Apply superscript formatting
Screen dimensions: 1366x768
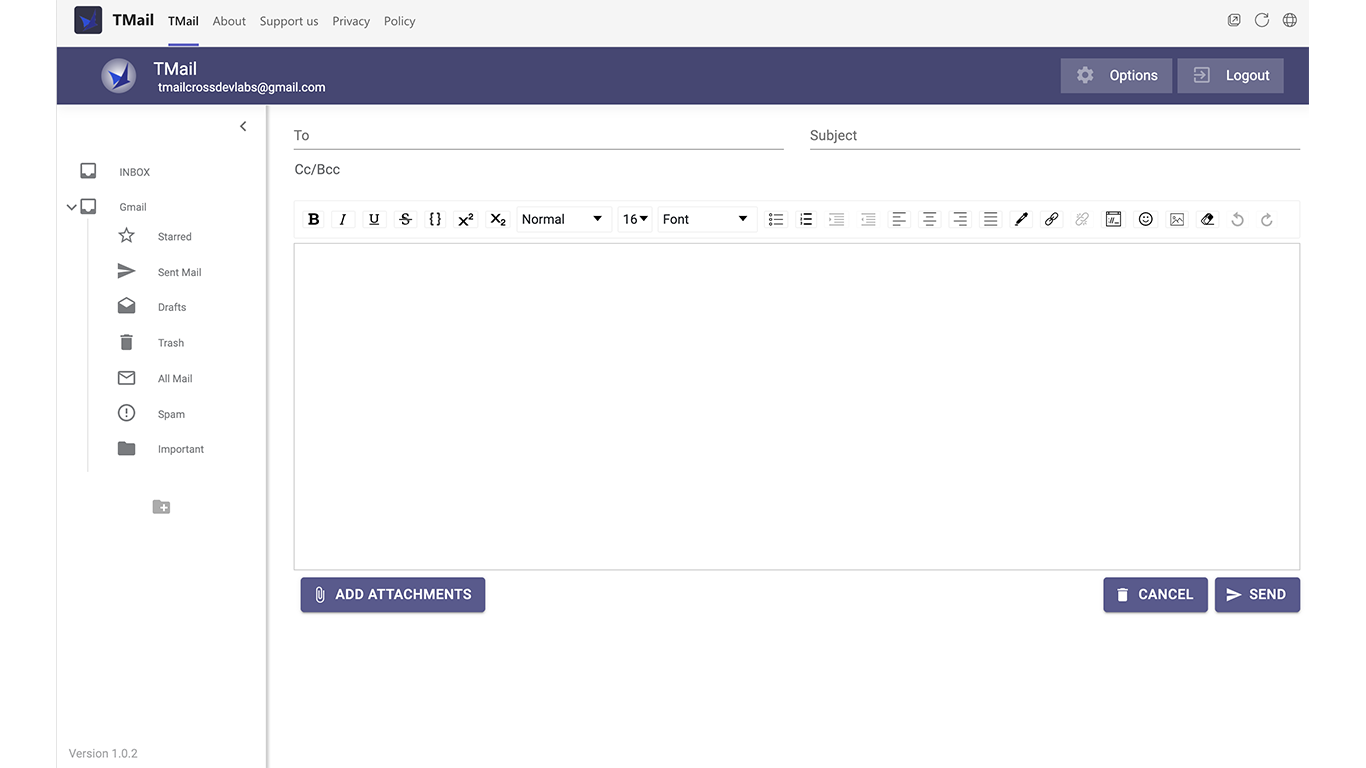[466, 219]
